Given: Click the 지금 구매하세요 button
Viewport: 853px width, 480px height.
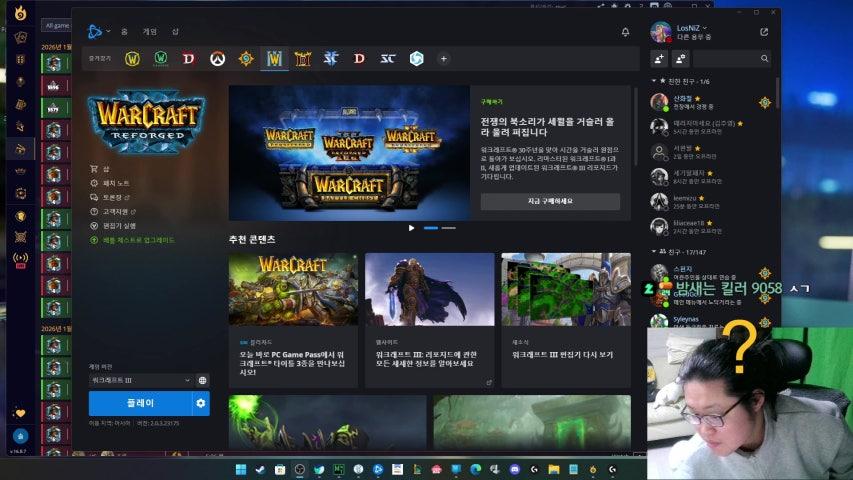Looking at the screenshot, I should (x=550, y=201).
